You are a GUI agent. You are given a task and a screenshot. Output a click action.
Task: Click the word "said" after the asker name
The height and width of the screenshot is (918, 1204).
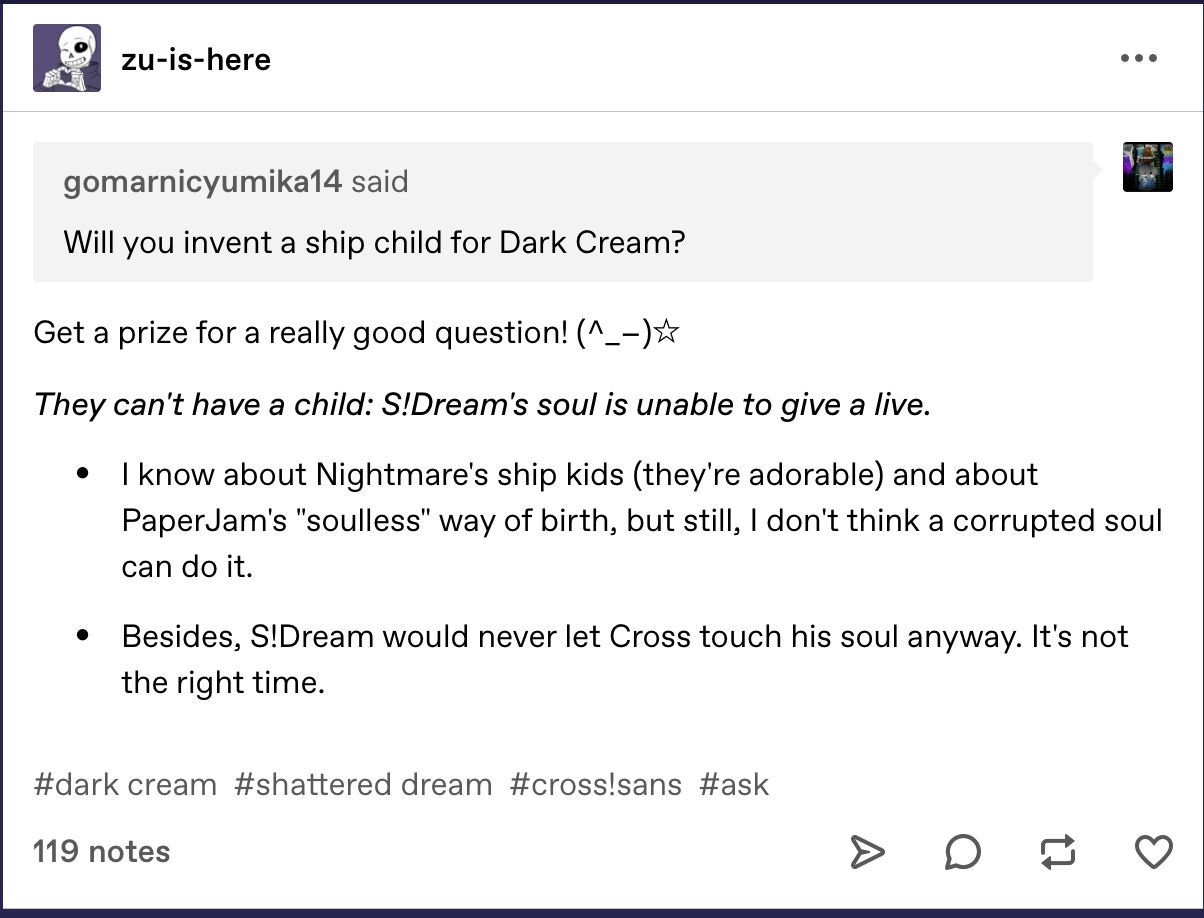click(380, 182)
